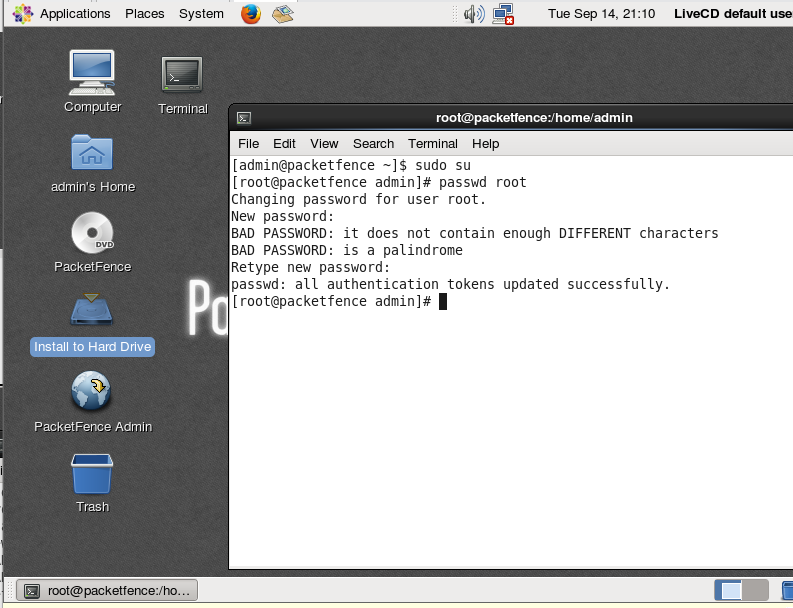Open the Terminal menu in menubar
The image size is (793, 608).
click(433, 144)
